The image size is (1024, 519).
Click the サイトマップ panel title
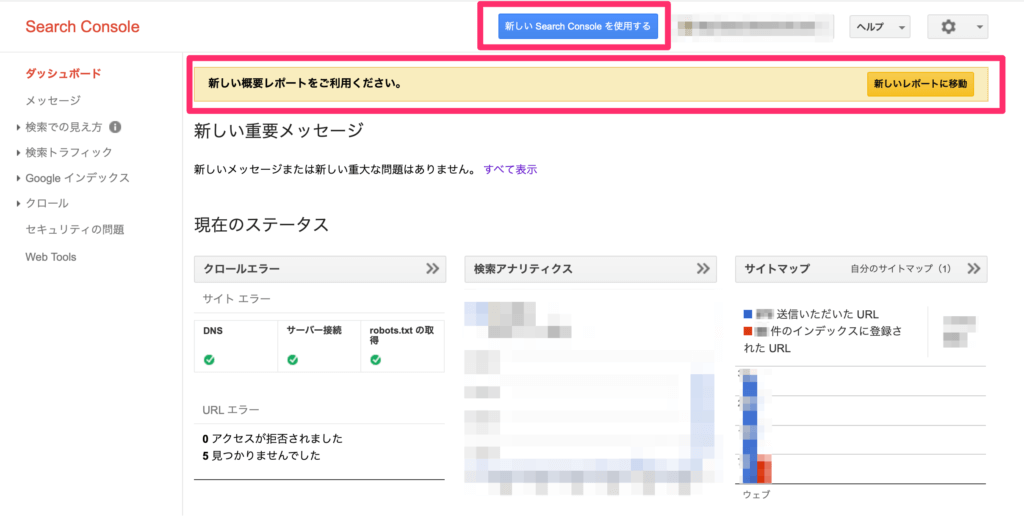(x=777, y=268)
